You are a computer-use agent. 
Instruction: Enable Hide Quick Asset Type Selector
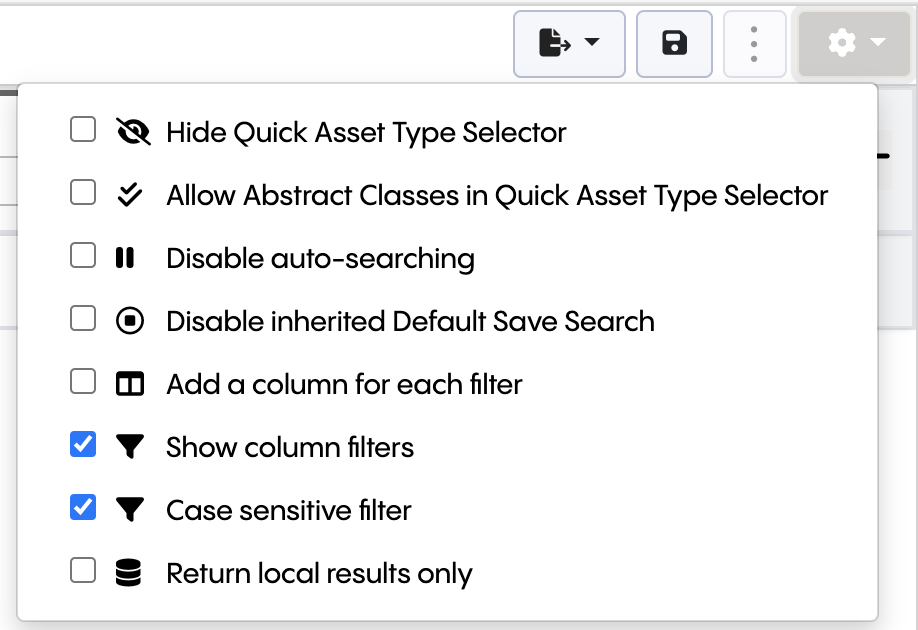(83, 128)
